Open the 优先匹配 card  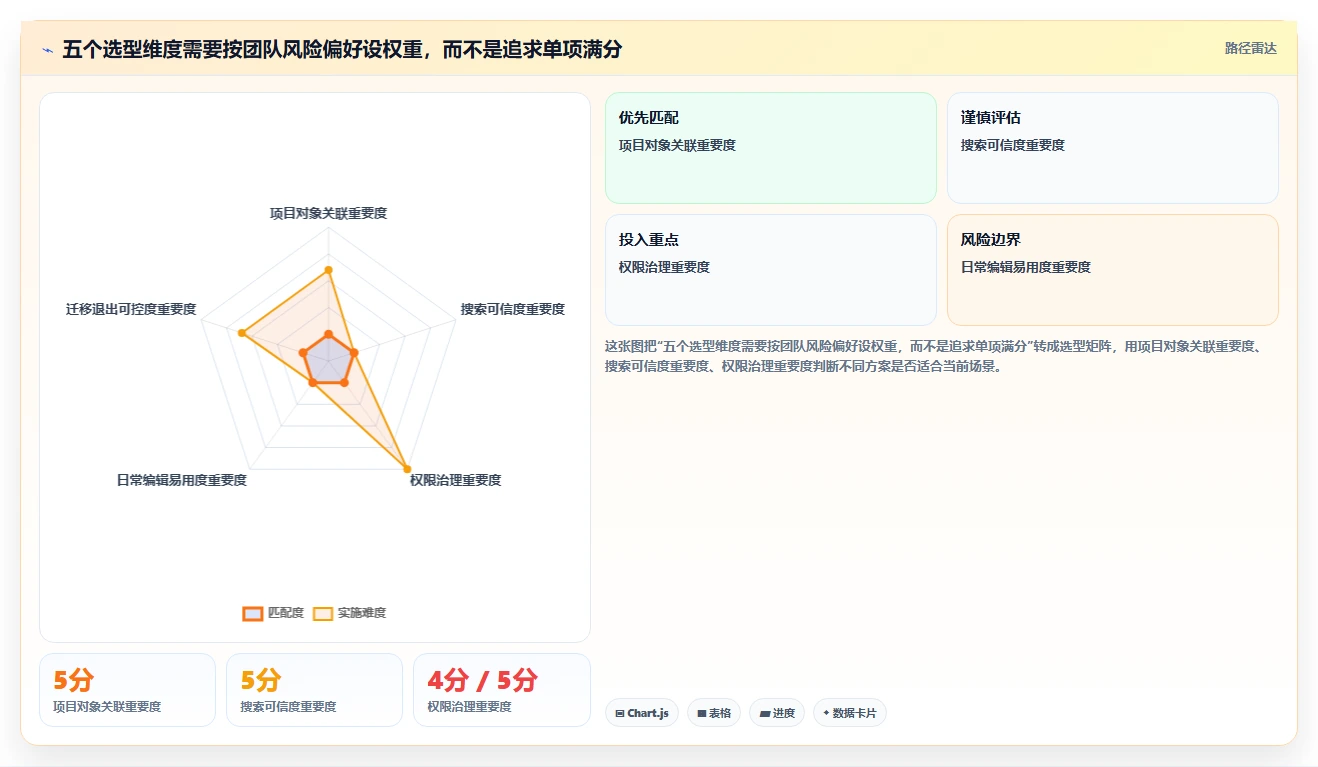pyautogui.click(x=771, y=148)
